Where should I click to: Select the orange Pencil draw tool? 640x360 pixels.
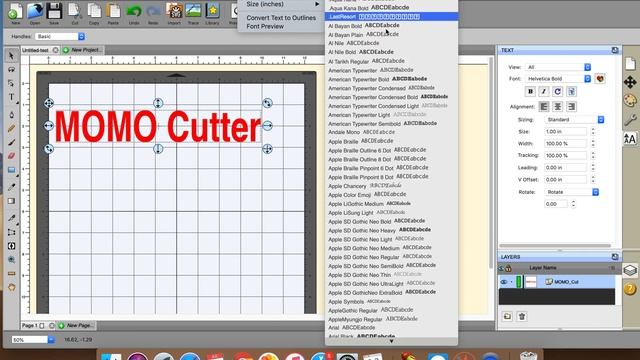coord(11,129)
